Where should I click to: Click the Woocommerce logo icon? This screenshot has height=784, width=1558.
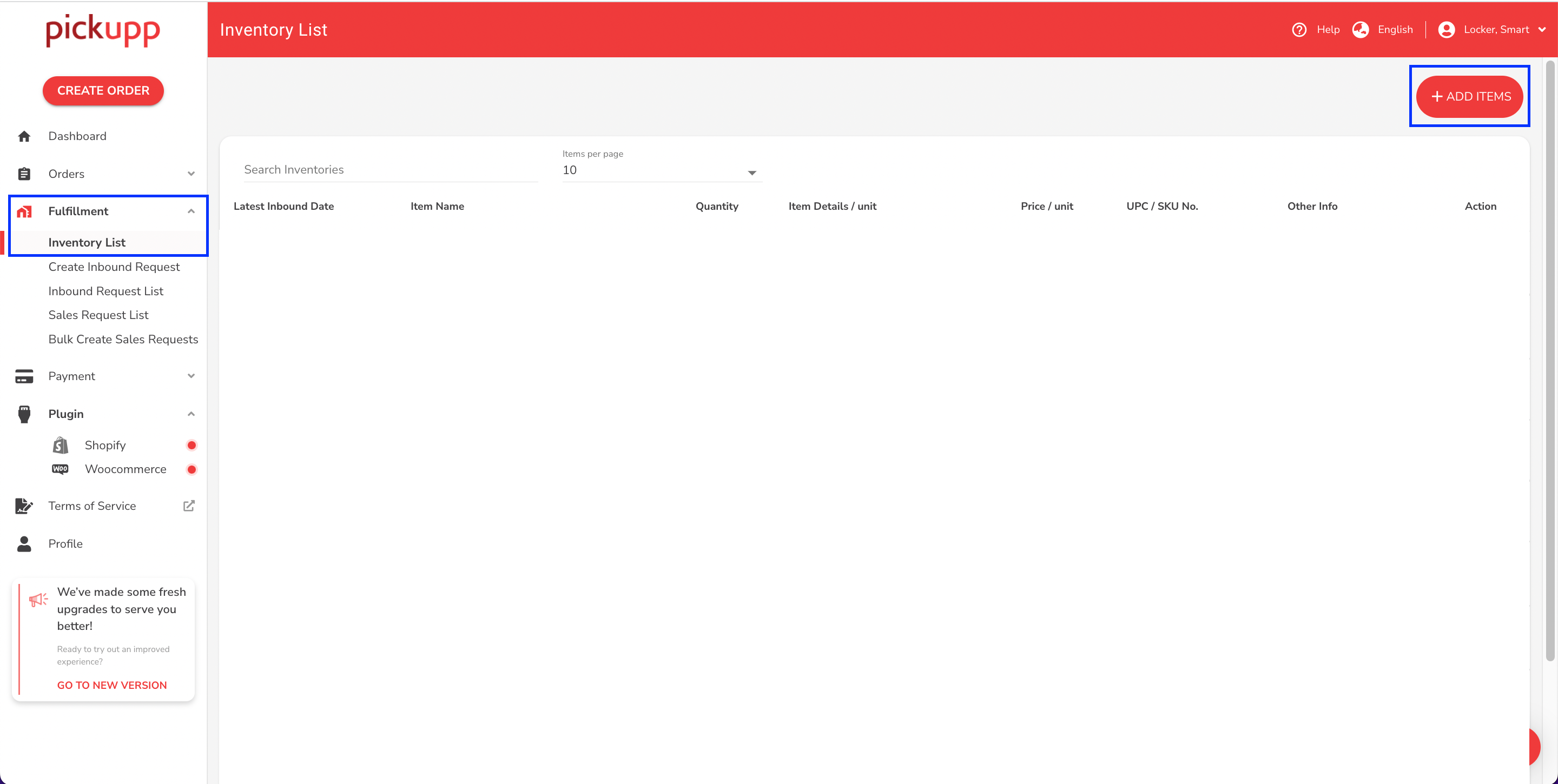[x=61, y=470]
